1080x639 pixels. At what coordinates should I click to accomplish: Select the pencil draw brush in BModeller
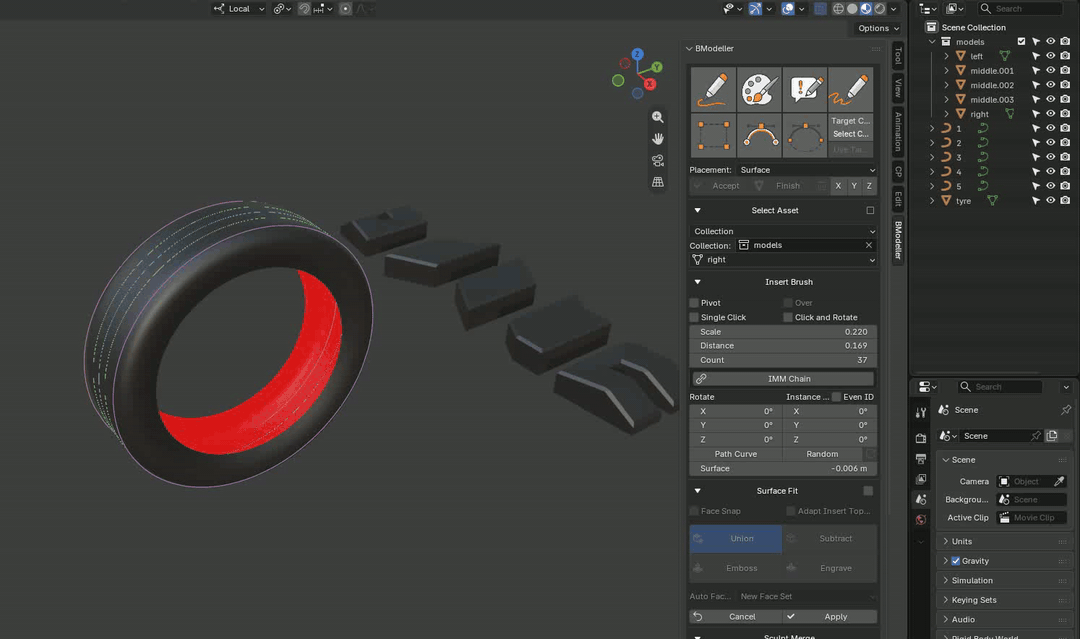pyautogui.click(x=713, y=90)
